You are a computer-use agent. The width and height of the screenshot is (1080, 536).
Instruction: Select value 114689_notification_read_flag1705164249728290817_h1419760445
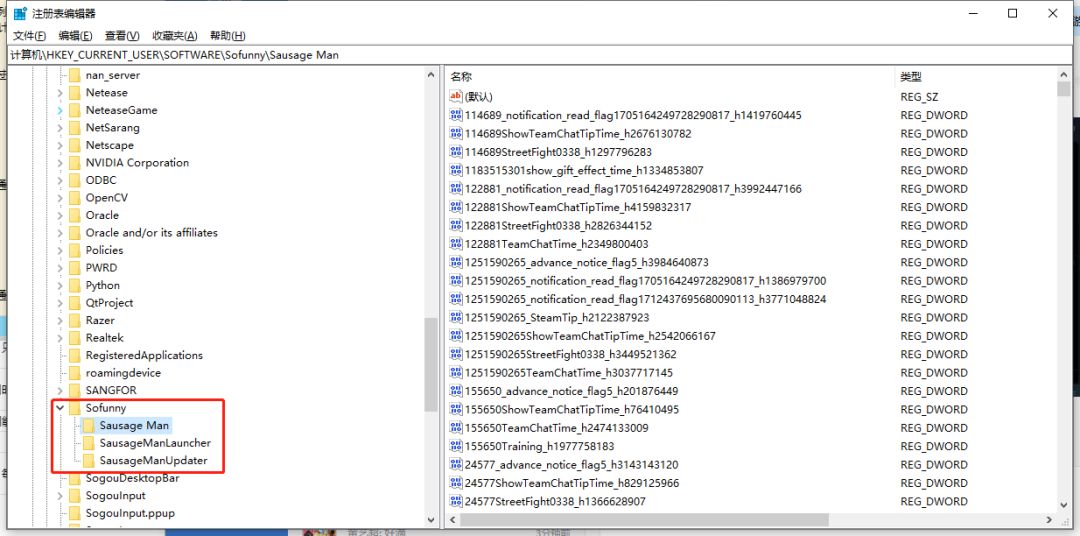click(633, 115)
